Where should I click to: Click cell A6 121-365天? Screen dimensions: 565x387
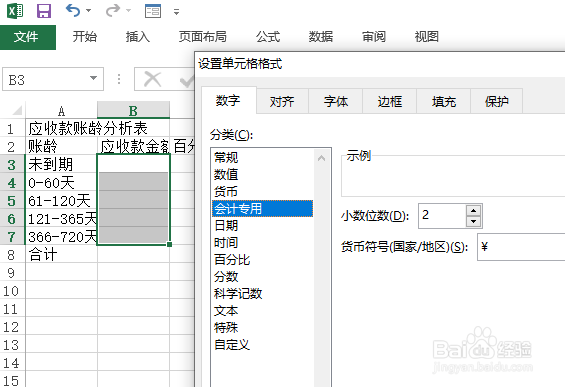coord(61,219)
